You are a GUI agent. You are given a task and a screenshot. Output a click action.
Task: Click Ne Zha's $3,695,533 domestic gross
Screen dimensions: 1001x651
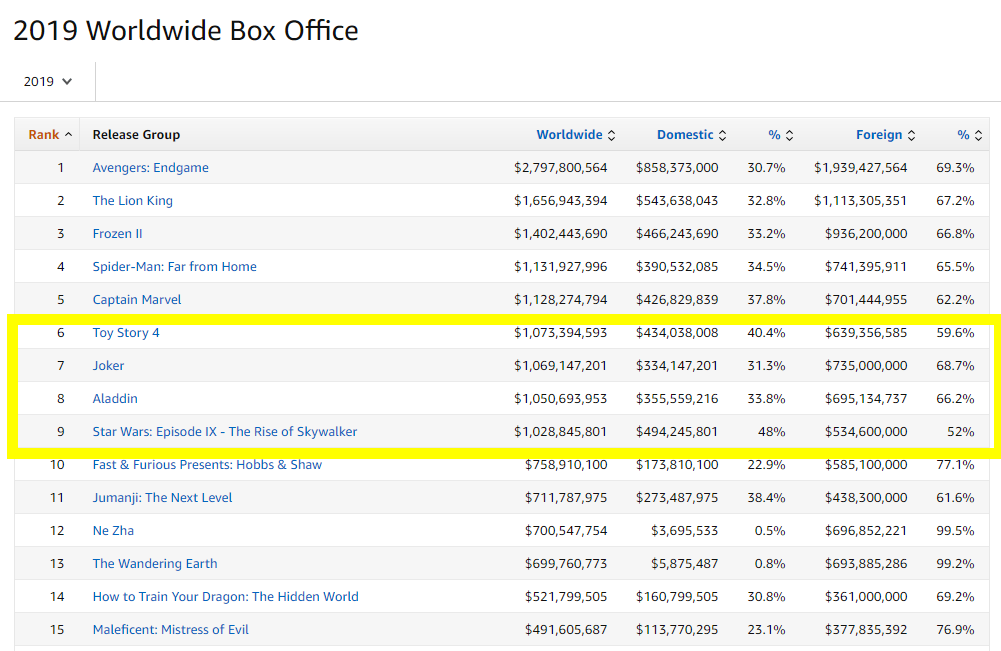[x=684, y=530]
